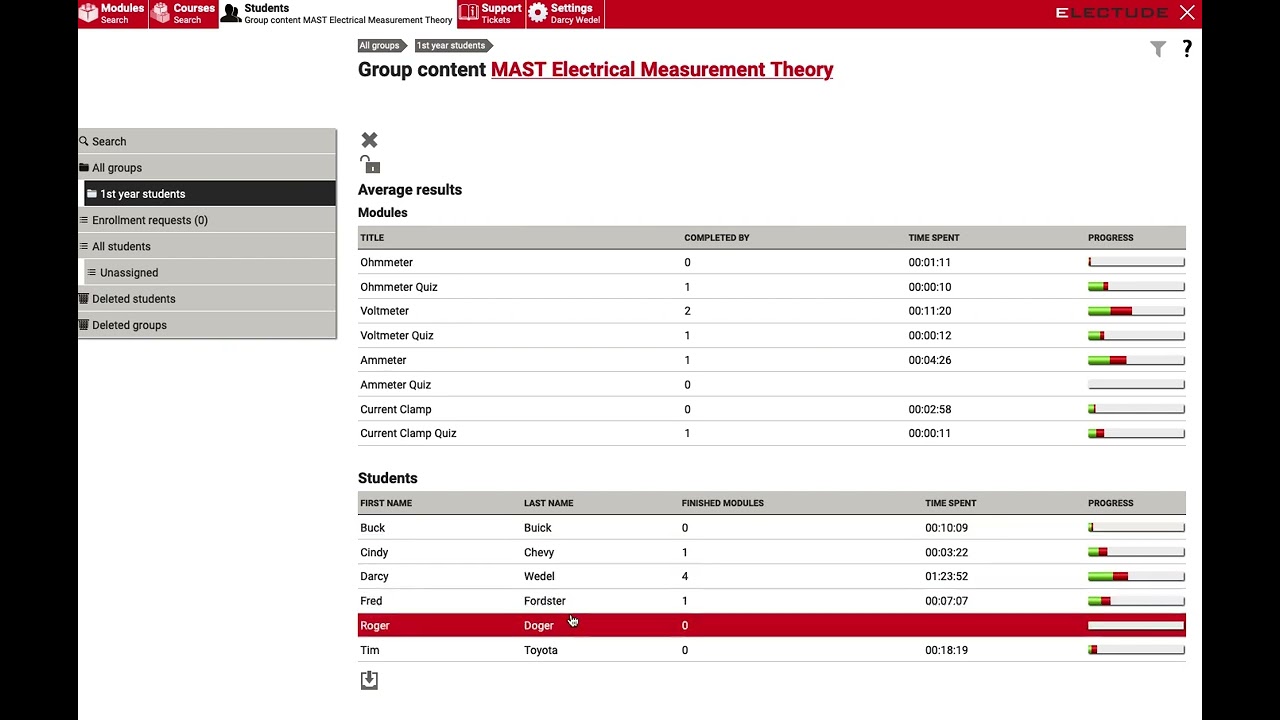Image resolution: width=1280 pixels, height=720 pixels.
Task: Select student Darcy Wedel row
Action: tap(772, 576)
